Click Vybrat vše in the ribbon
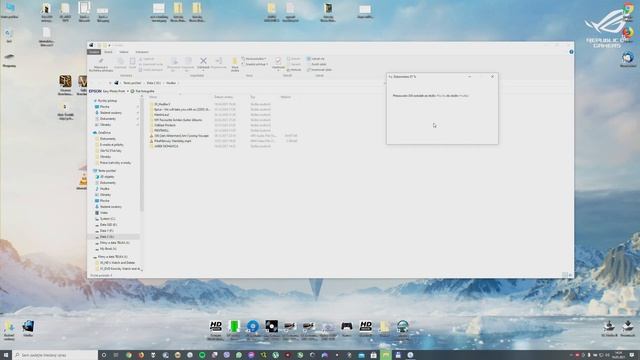 316,59
